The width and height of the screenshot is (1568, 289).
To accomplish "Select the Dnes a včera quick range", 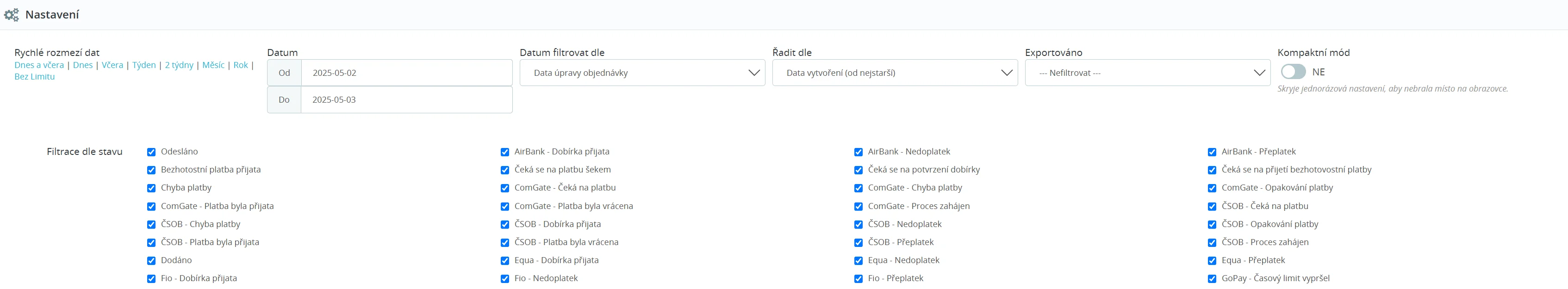I will pyautogui.click(x=39, y=65).
